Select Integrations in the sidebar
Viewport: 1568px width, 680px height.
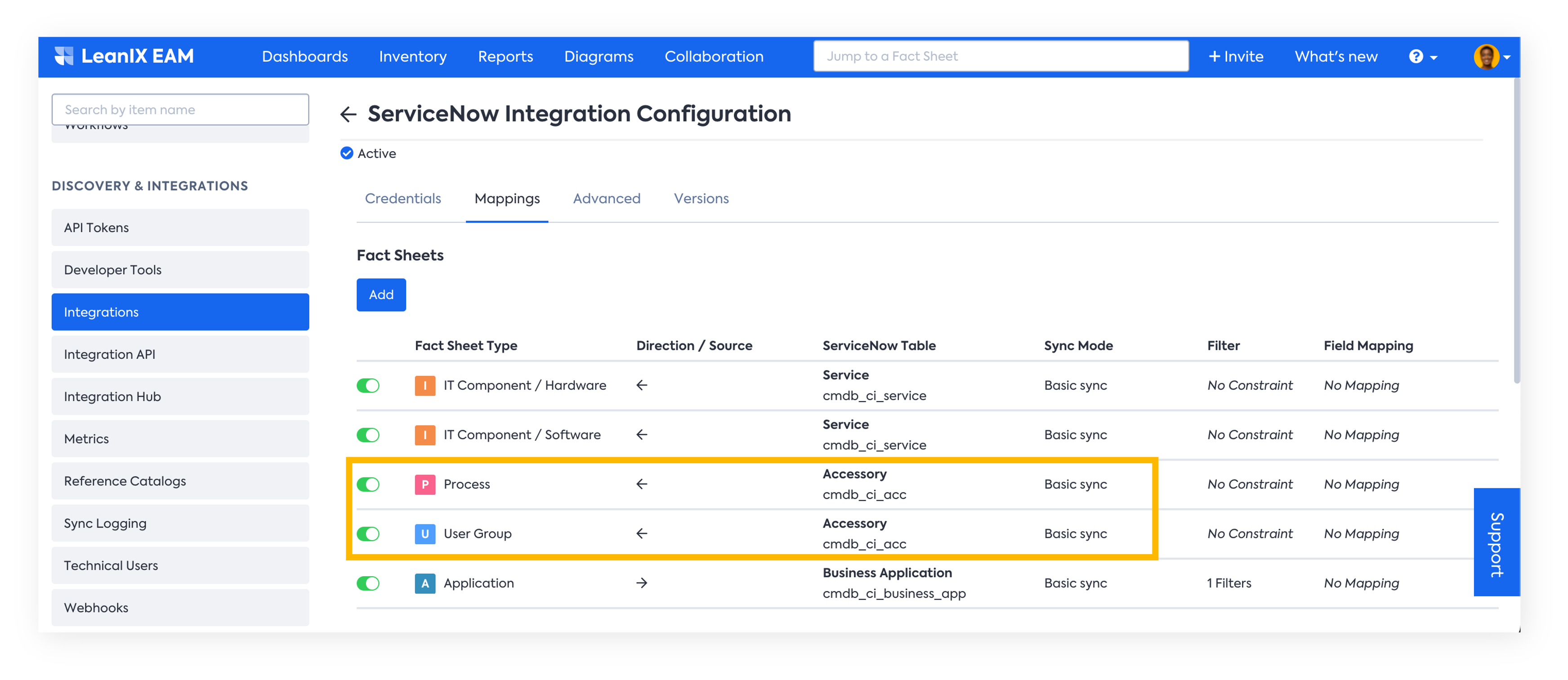pyautogui.click(x=180, y=312)
